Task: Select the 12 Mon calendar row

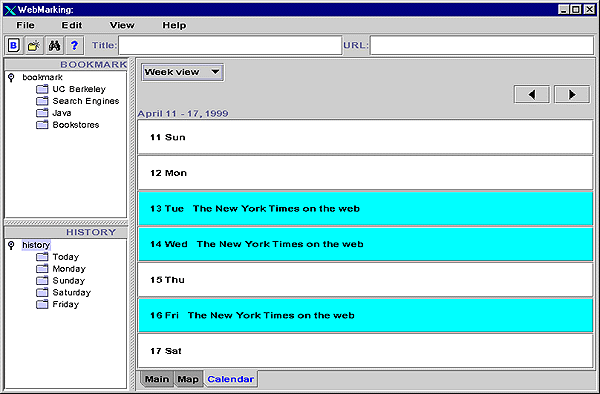Action: (x=365, y=173)
